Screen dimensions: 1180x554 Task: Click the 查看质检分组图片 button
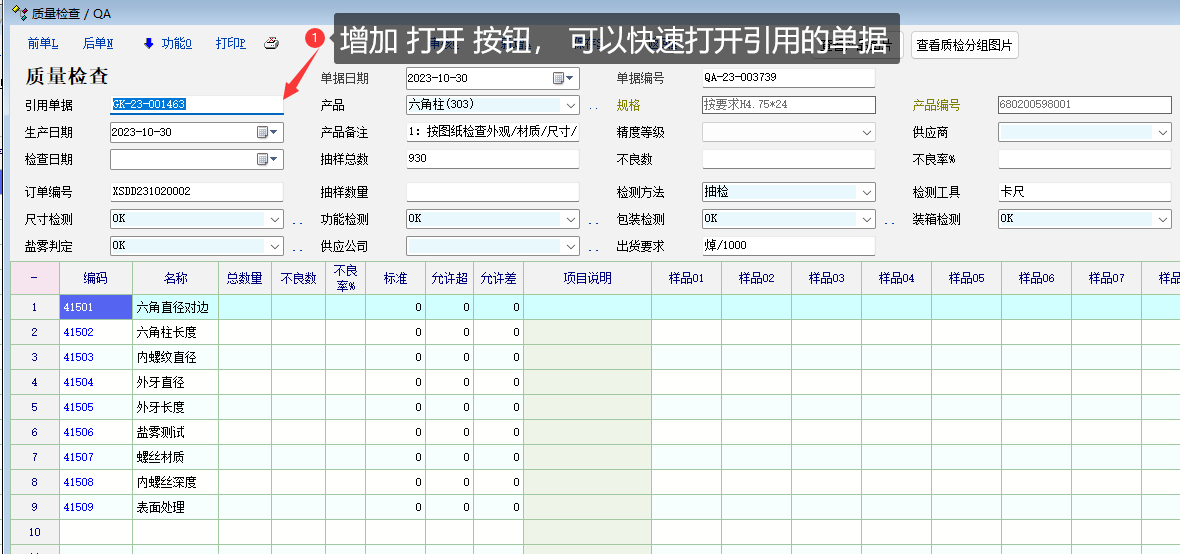click(x=964, y=45)
